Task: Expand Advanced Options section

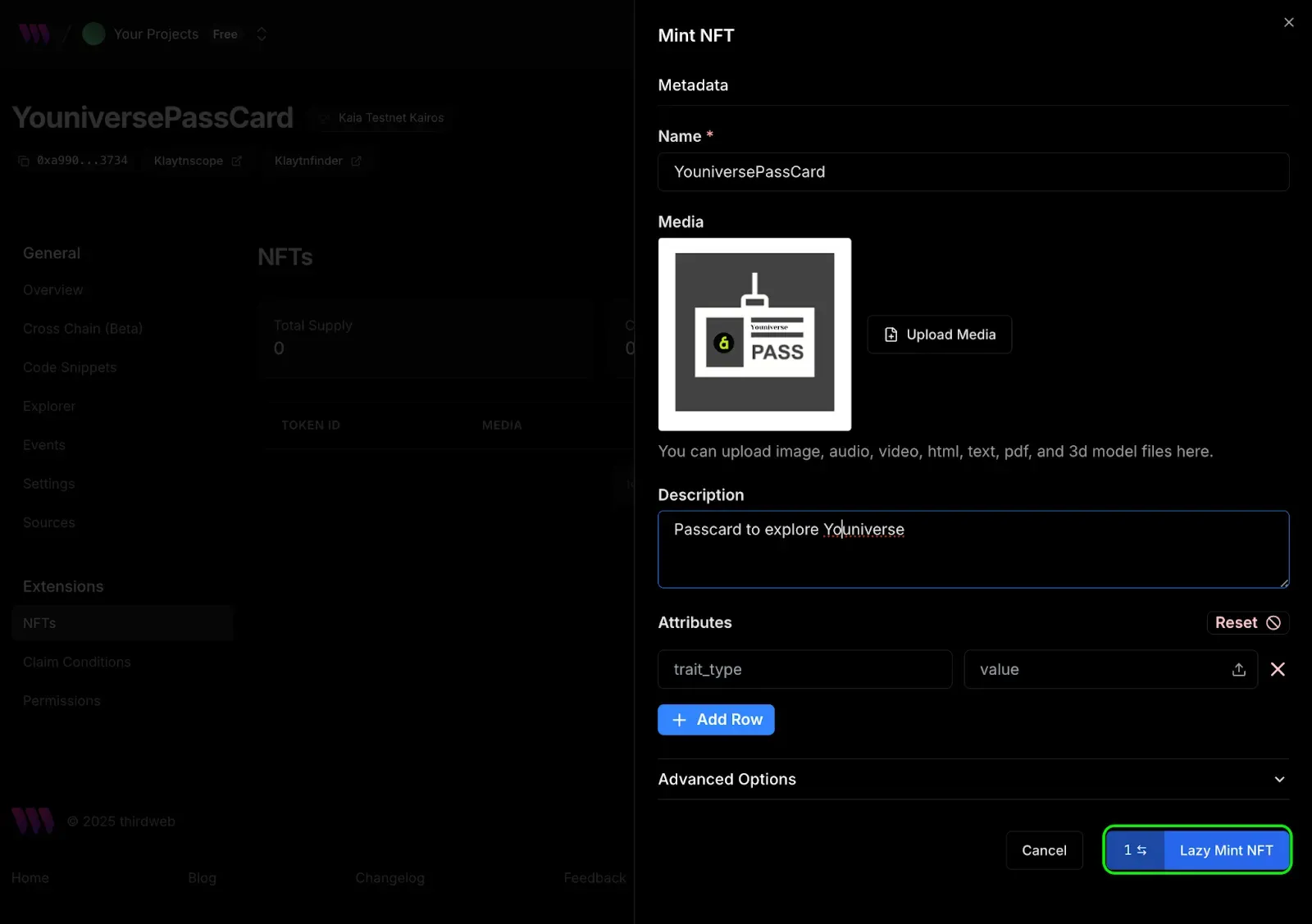Action: pos(973,779)
